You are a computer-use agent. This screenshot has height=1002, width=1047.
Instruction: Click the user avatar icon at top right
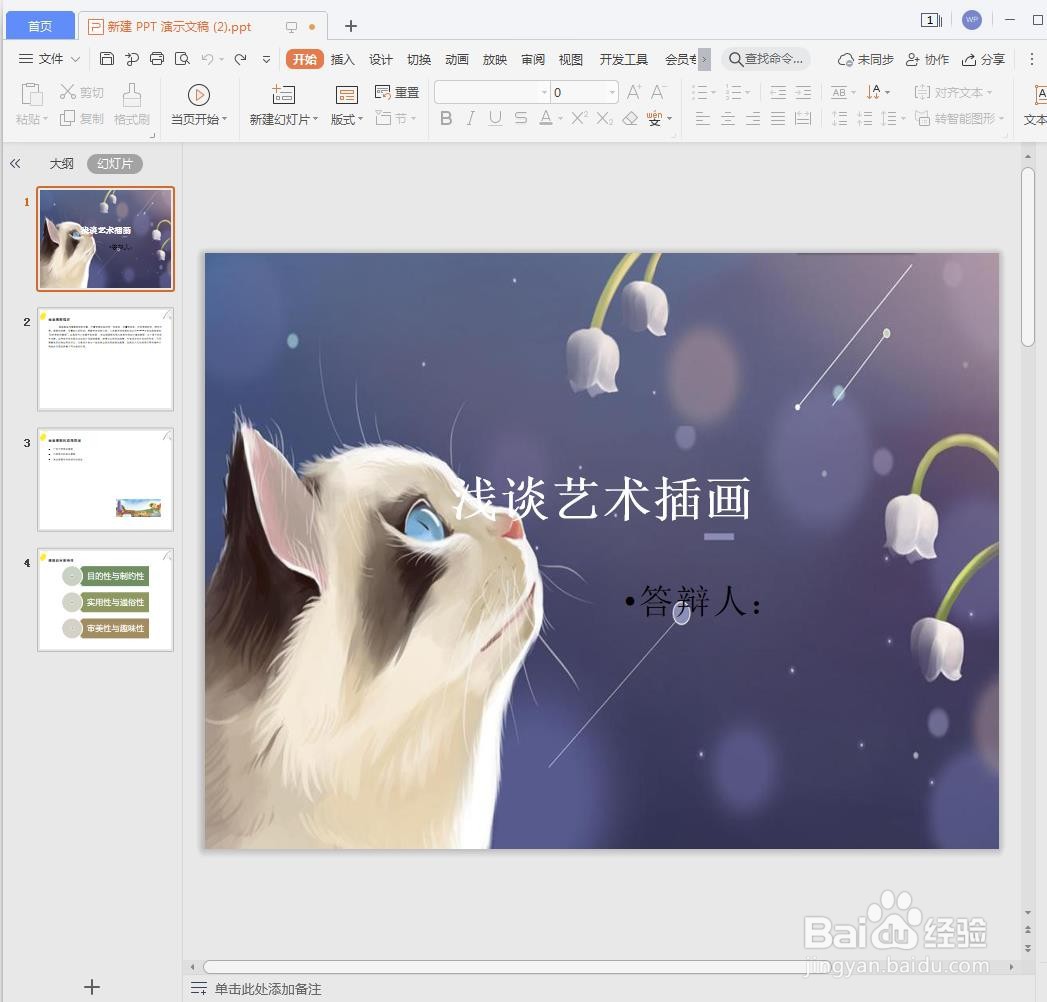(x=972, y=20)
